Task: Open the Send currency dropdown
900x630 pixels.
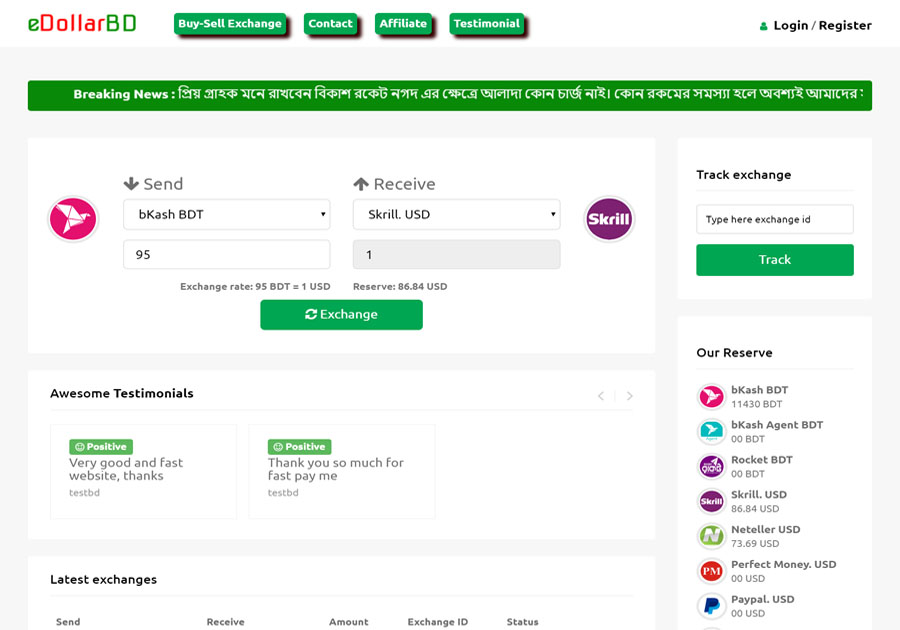Action: point(226,214)
